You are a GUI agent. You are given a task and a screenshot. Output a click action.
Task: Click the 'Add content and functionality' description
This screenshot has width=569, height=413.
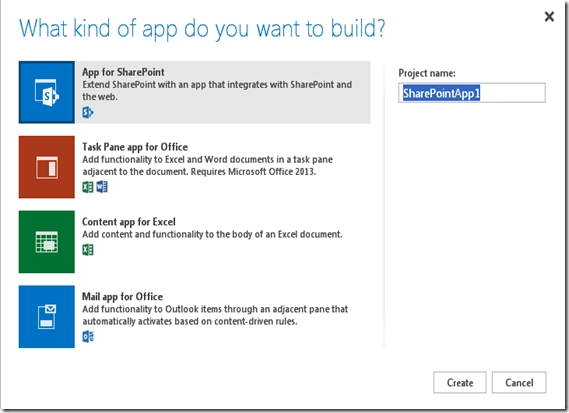(x=212, y=234)
